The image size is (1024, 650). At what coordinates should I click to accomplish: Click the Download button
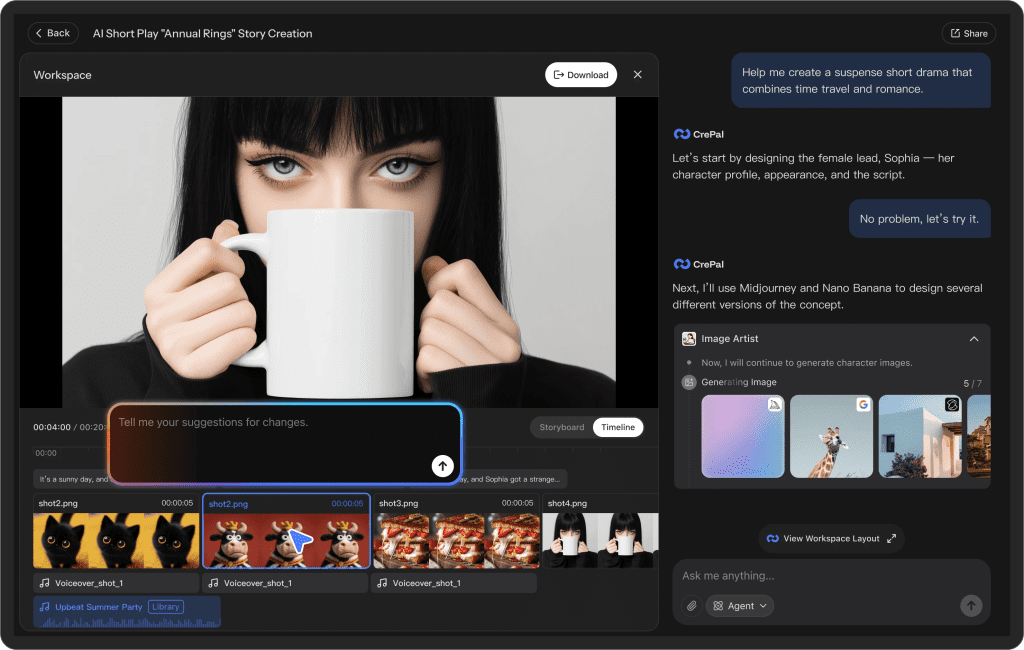point(581,75)
